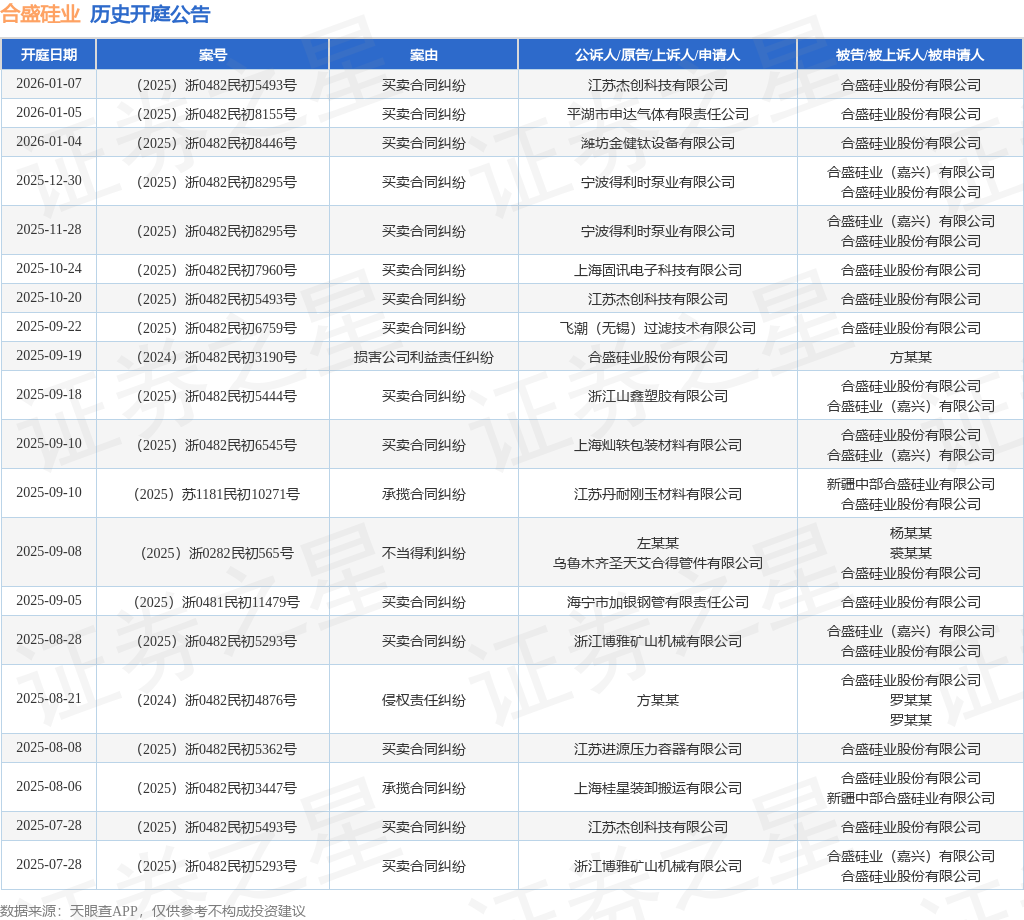Click case number (2025)浙0282民初565号
Image resolution: width=1024 pixels, height=920 pixels.
pyautogui.click(x=216, y=553)
